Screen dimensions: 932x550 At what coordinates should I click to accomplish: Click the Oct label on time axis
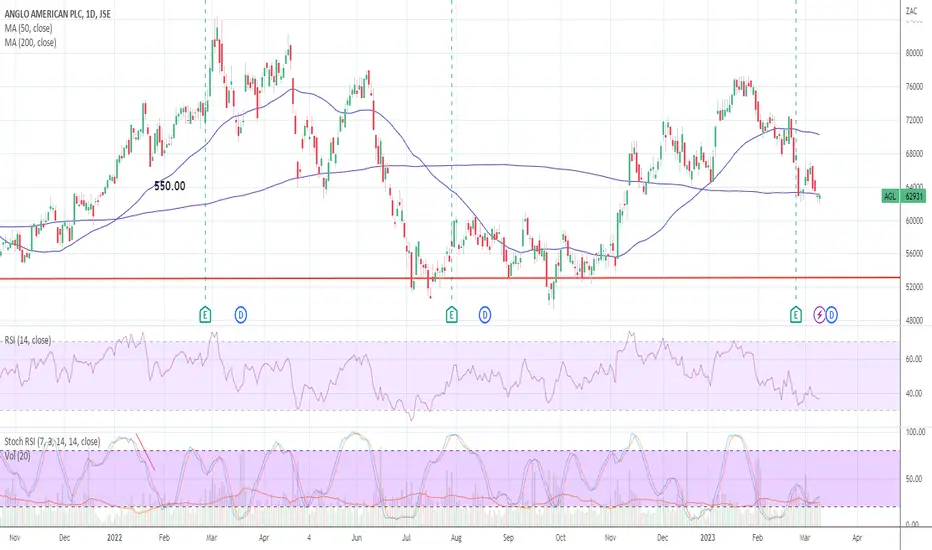(561, 538)
